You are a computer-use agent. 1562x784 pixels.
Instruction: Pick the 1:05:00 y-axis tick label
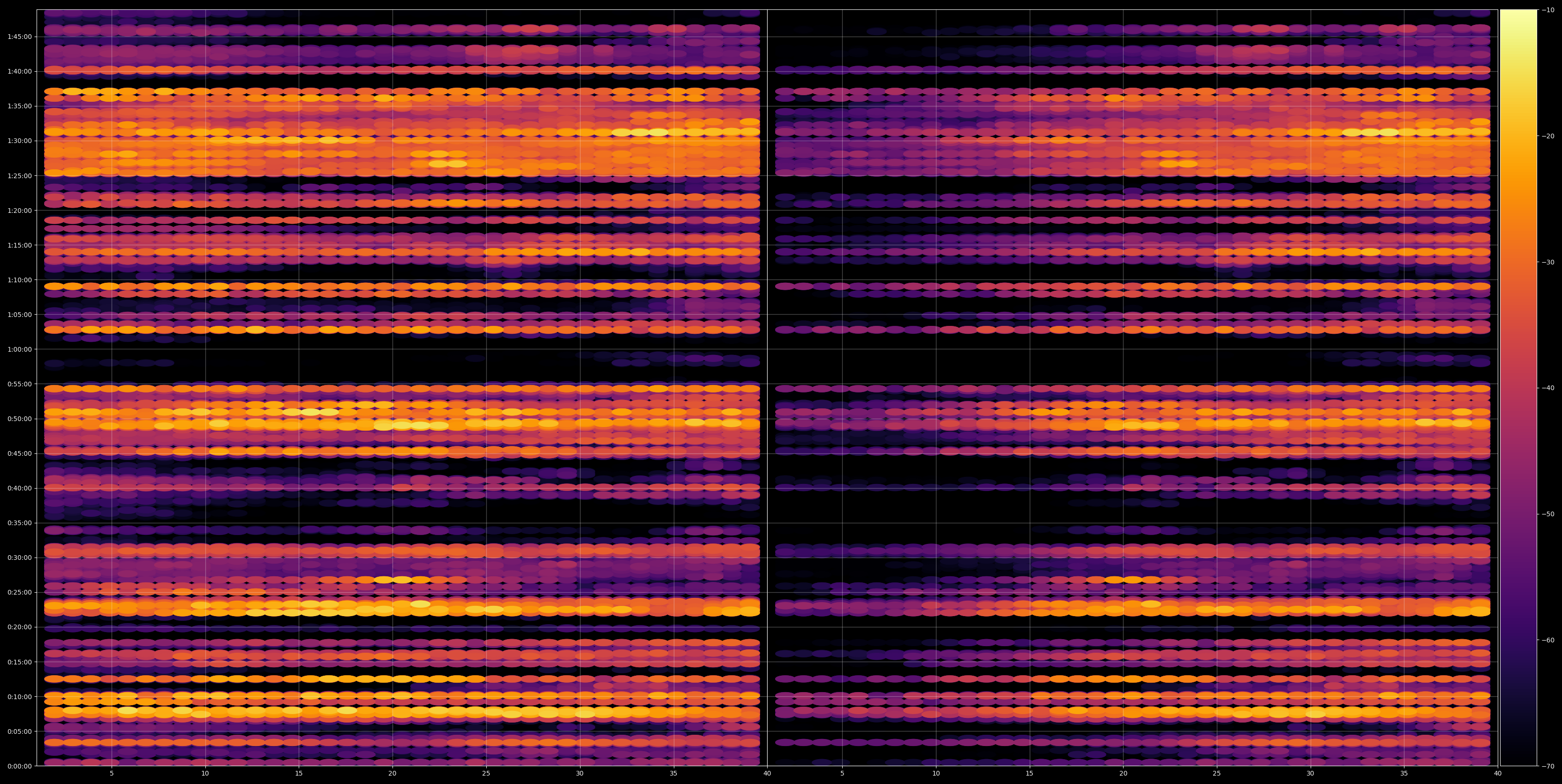coord(19,315)
